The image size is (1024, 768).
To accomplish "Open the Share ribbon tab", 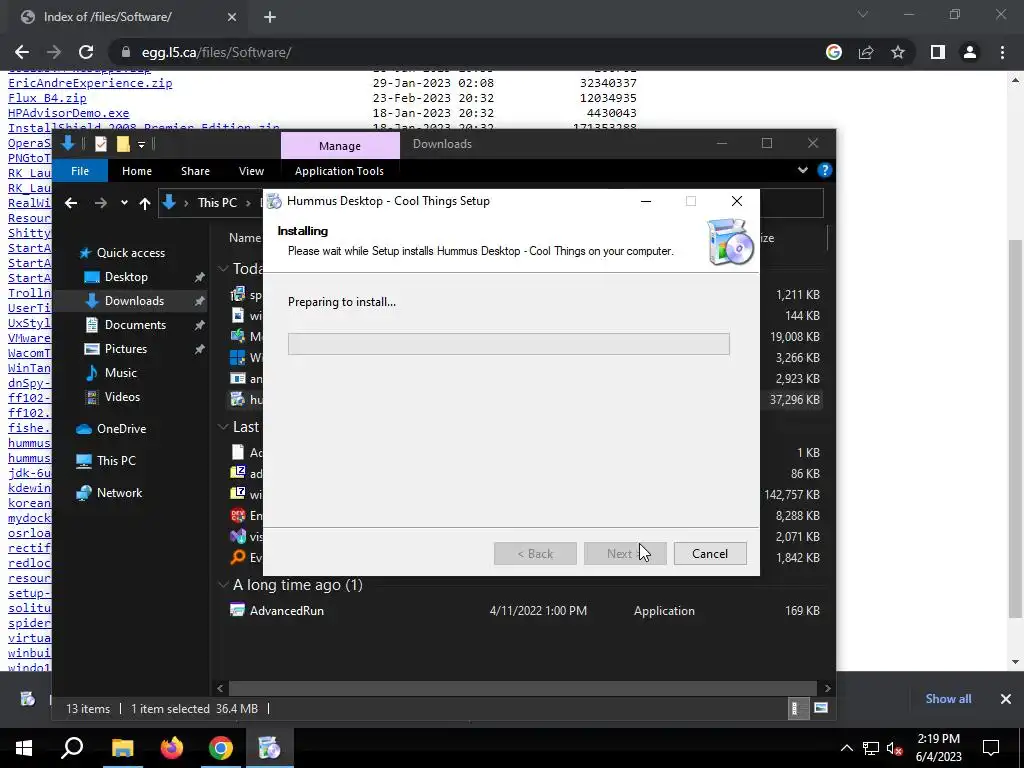I will (195, 171).
